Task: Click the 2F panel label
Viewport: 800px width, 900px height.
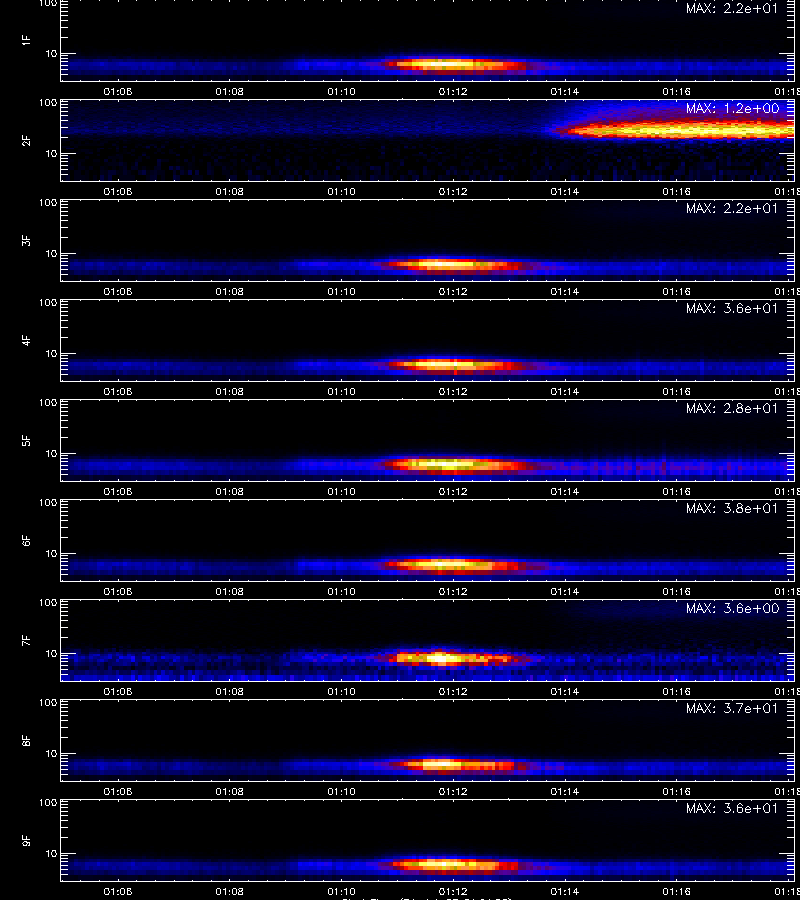Action: (x=26, y=141)
